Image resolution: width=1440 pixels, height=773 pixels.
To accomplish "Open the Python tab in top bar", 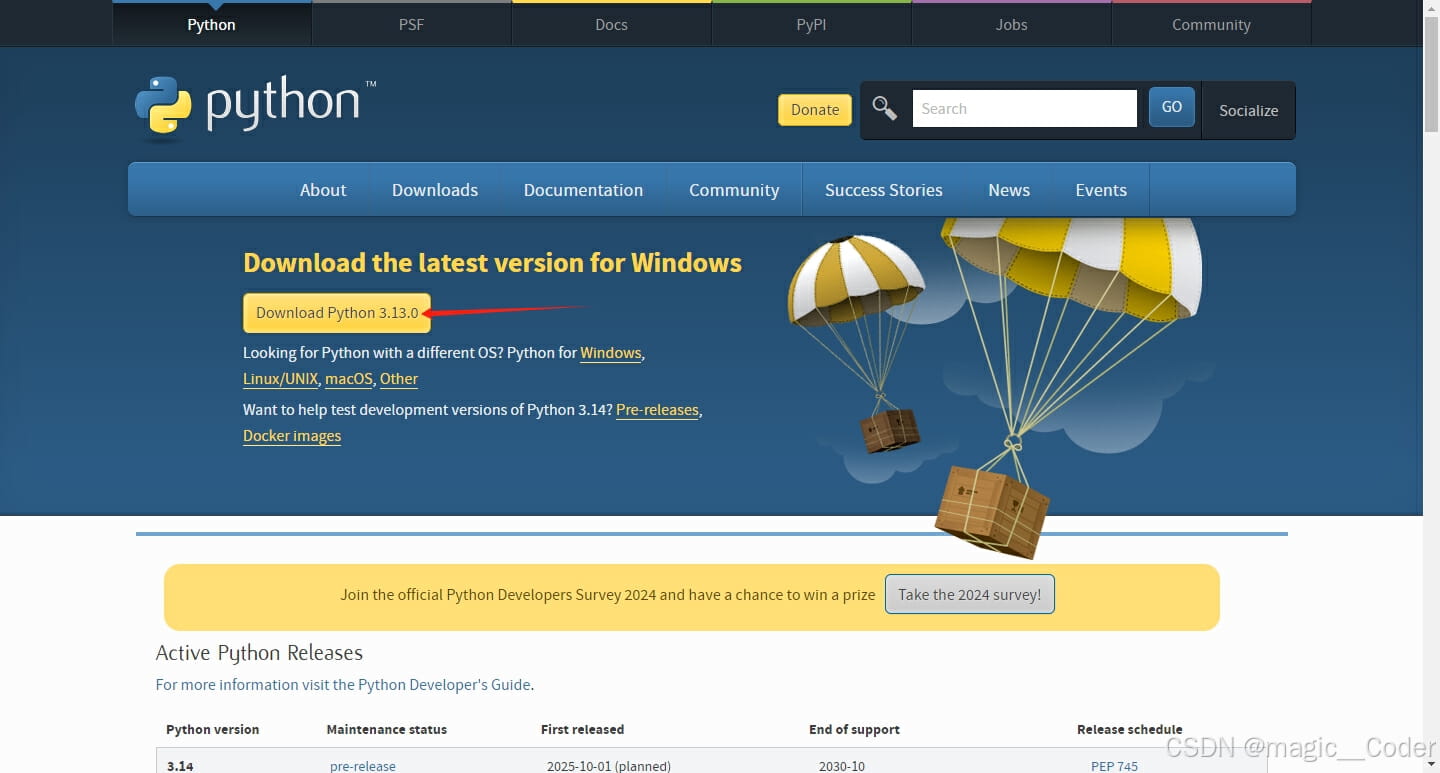I will [211, 24].
